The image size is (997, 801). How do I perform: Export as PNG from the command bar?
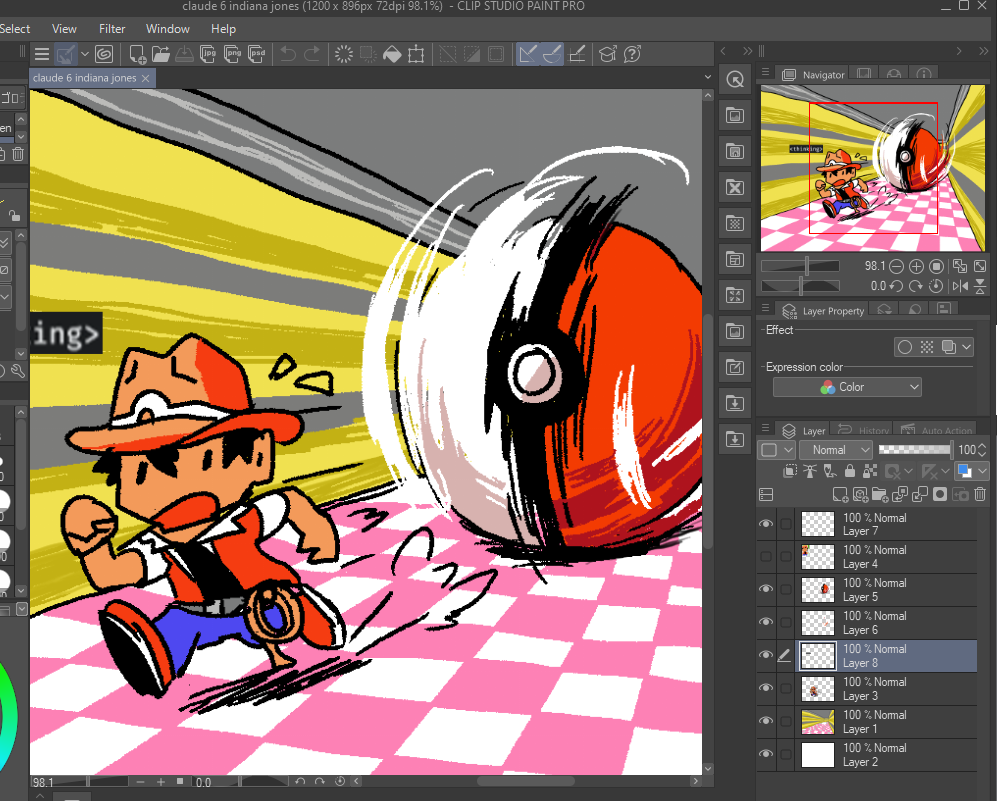[x=233, y=54]
